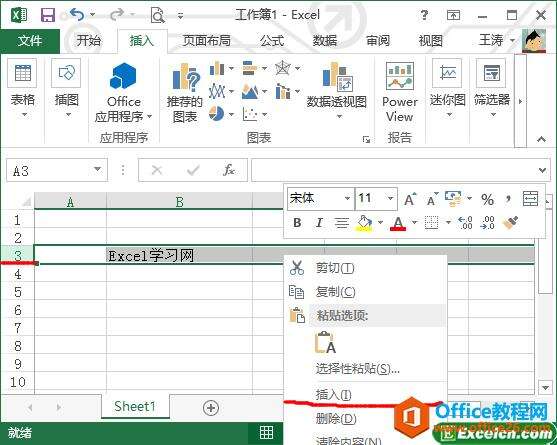Viewport: 557px width, 445px height.
Task: Open the Name Box dropdown arrow
Action: click(x=97, y=169)
